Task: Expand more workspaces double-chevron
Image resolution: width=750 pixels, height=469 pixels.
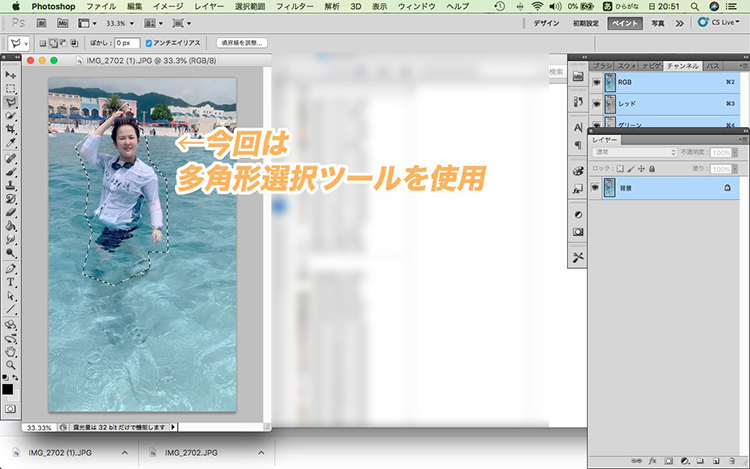Action: click(680, 23)
